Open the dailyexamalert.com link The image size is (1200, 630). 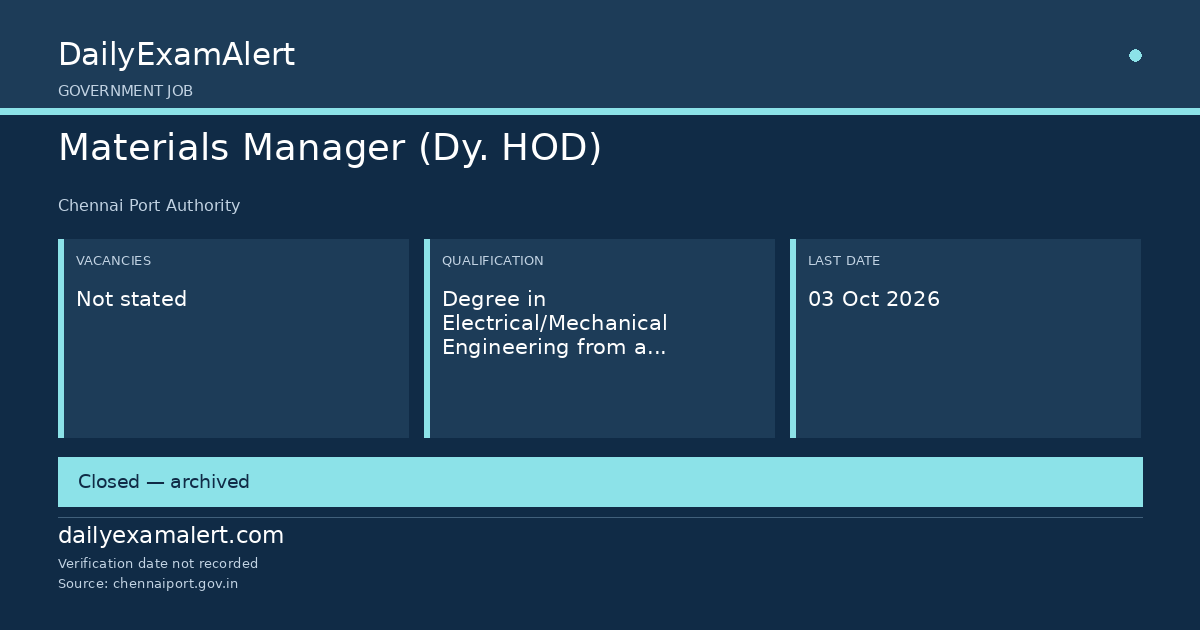171,536
